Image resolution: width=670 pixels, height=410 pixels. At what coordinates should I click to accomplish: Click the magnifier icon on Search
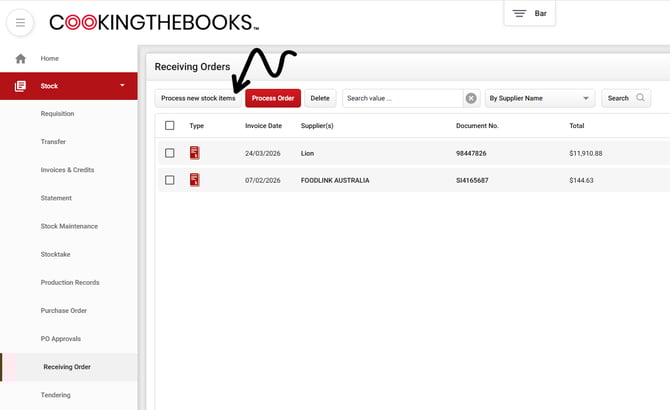[640, 98]
